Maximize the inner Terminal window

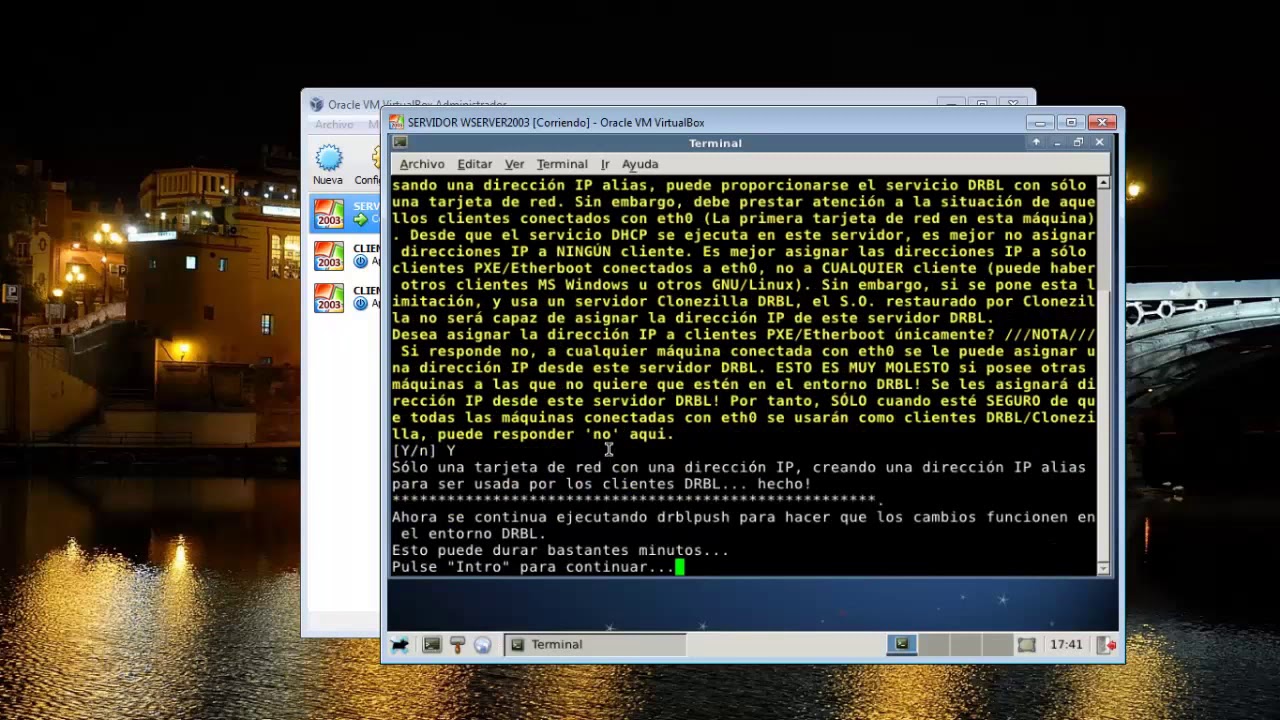tap(1078, 143)
